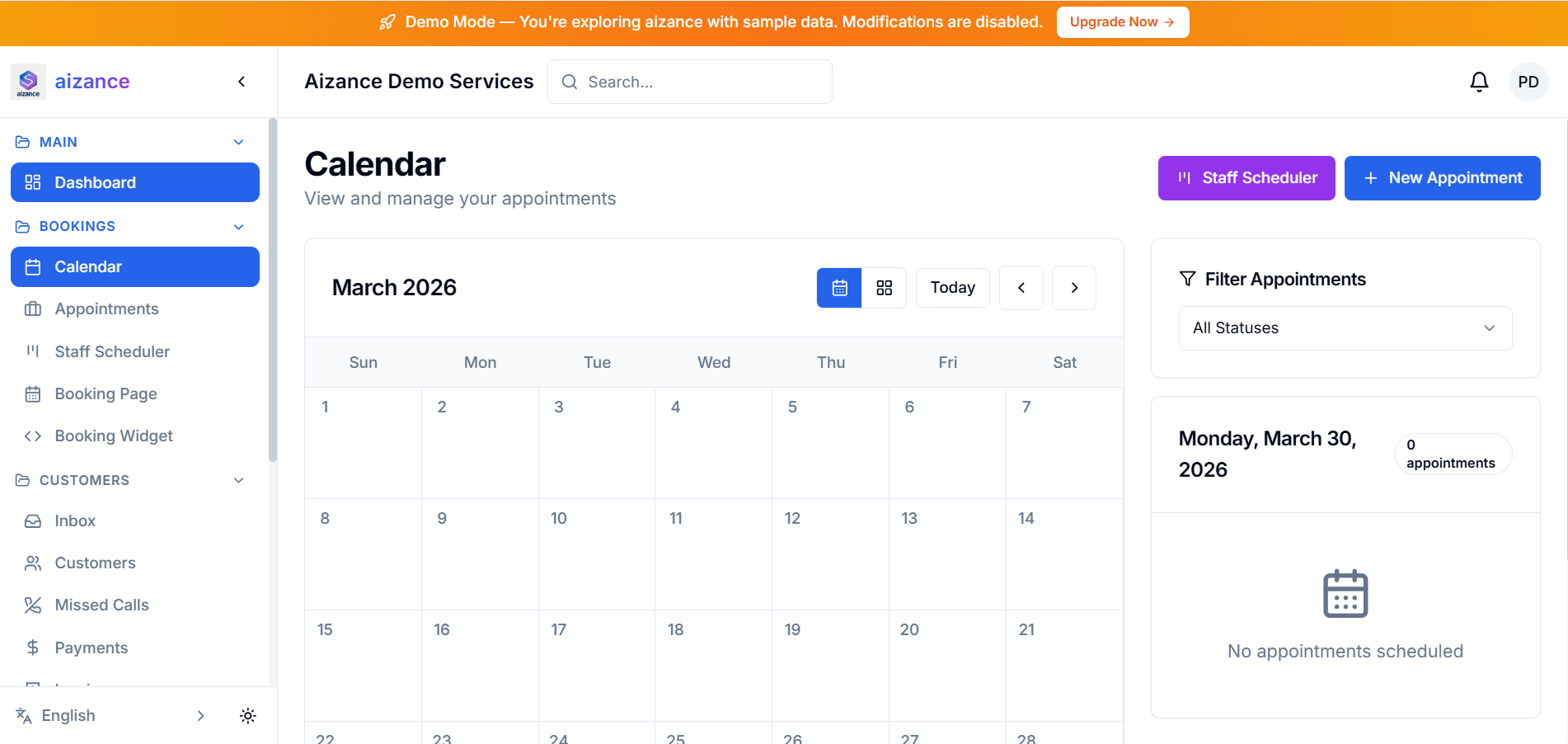The width and height of the screenshot is (1568, 744).
Task: Click the language translate icon
Action: 24,715
